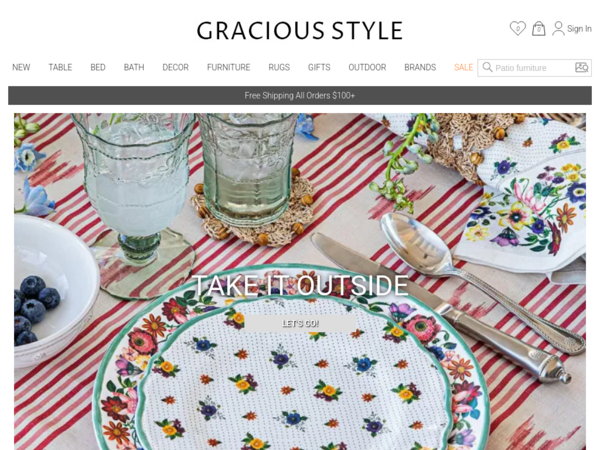The width and height of the screenshot is (600, 450).
Task: Click the magnifying glass search icon
Action: [x=487, y=67]
